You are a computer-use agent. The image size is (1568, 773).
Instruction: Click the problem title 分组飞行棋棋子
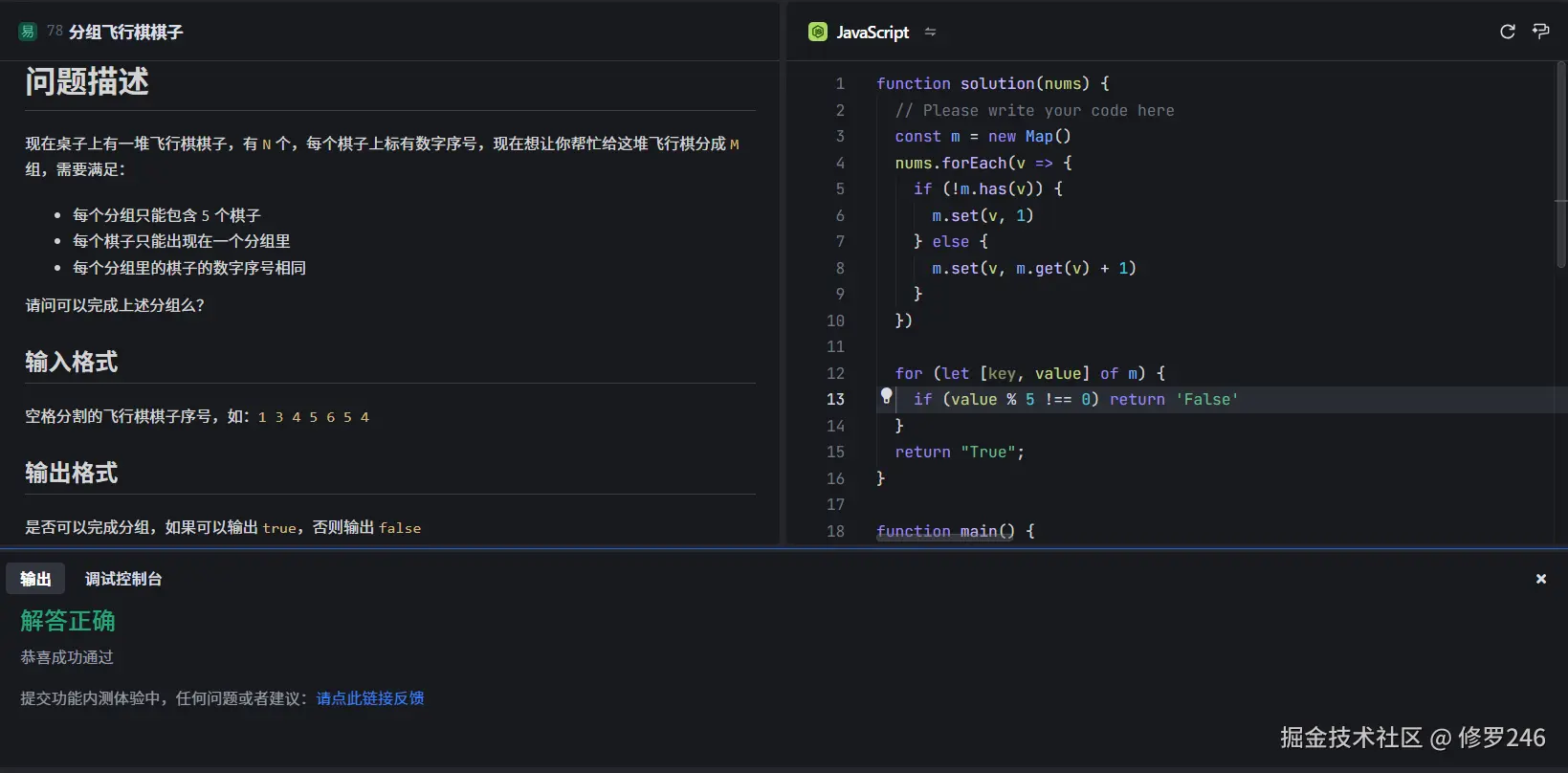(x=125, y=33)
